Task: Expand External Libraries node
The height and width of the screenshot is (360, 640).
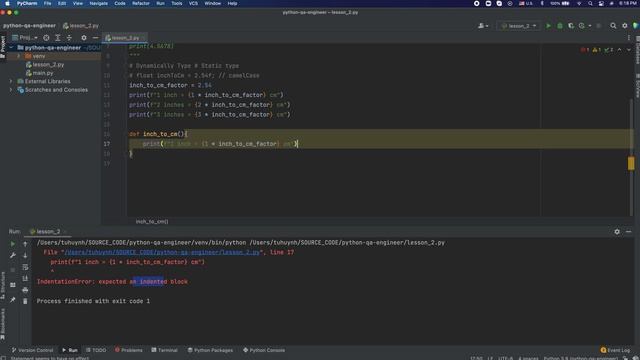Action: (11, 81)
